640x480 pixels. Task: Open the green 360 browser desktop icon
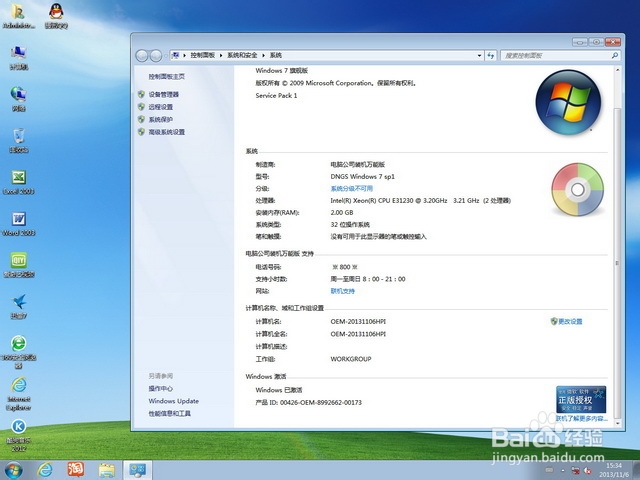point(18,351)
